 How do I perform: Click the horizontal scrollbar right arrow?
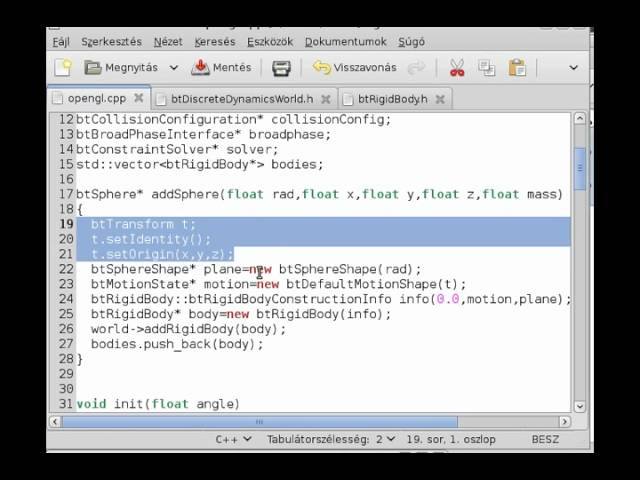(x=564, y=421)
